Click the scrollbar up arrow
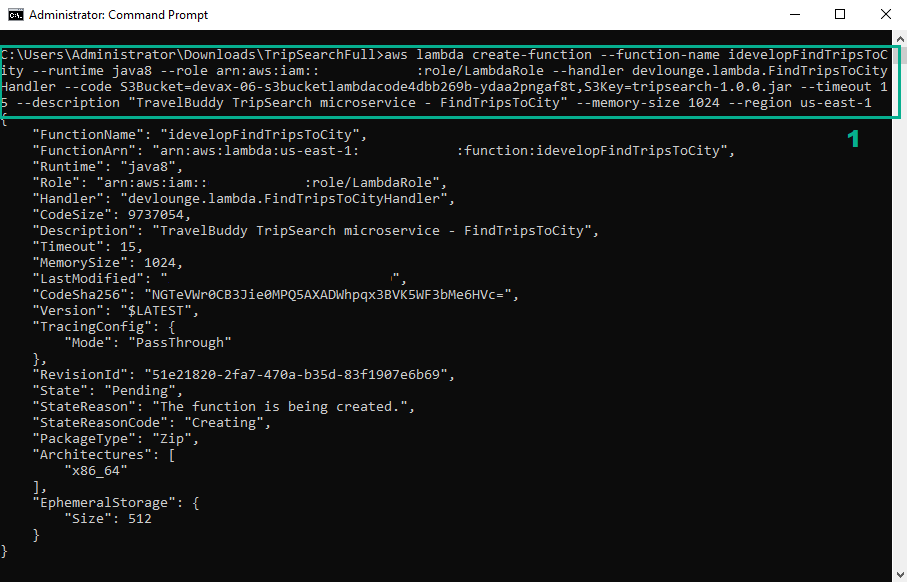The height and width of the screenshot is (582, 907). pyautogui.click(x=898, y=39)
